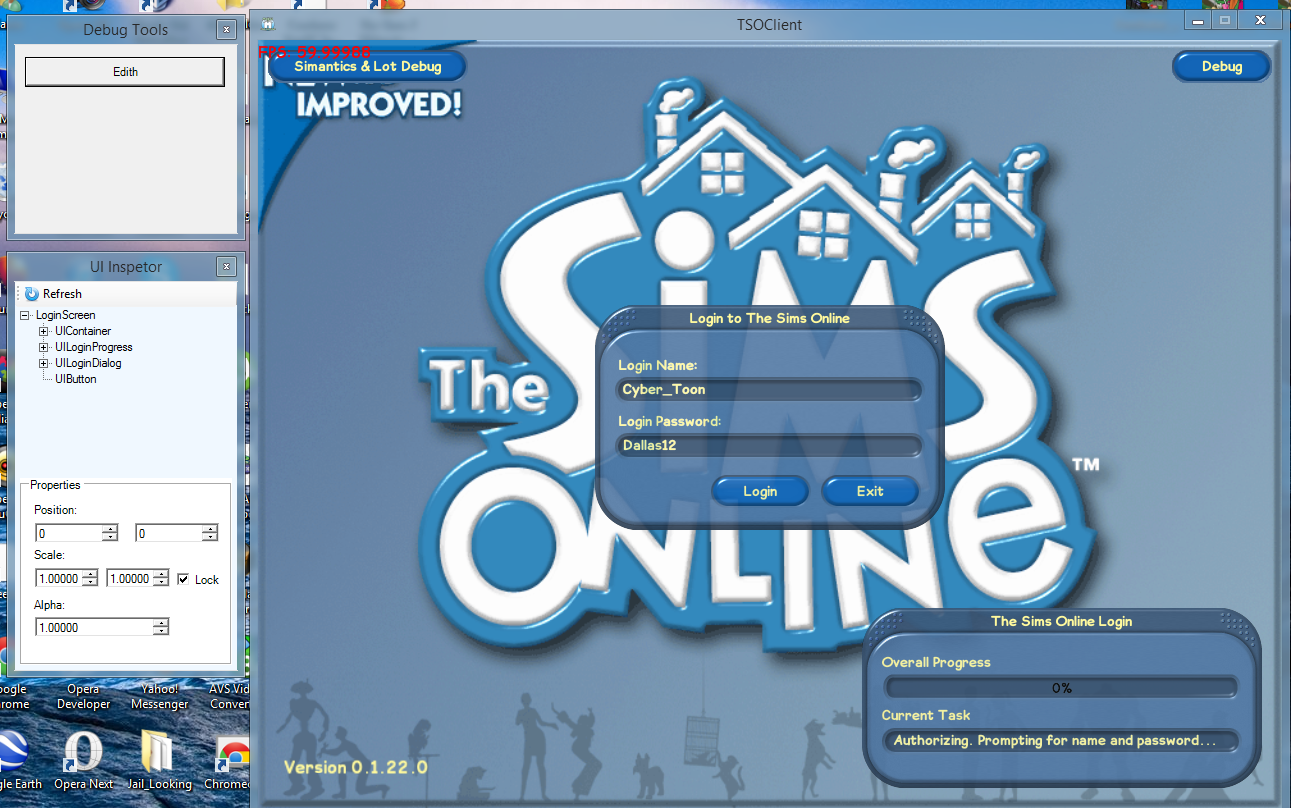Expand the UILoginProgress tree node
1291x808 pixels.
(44, 347)
